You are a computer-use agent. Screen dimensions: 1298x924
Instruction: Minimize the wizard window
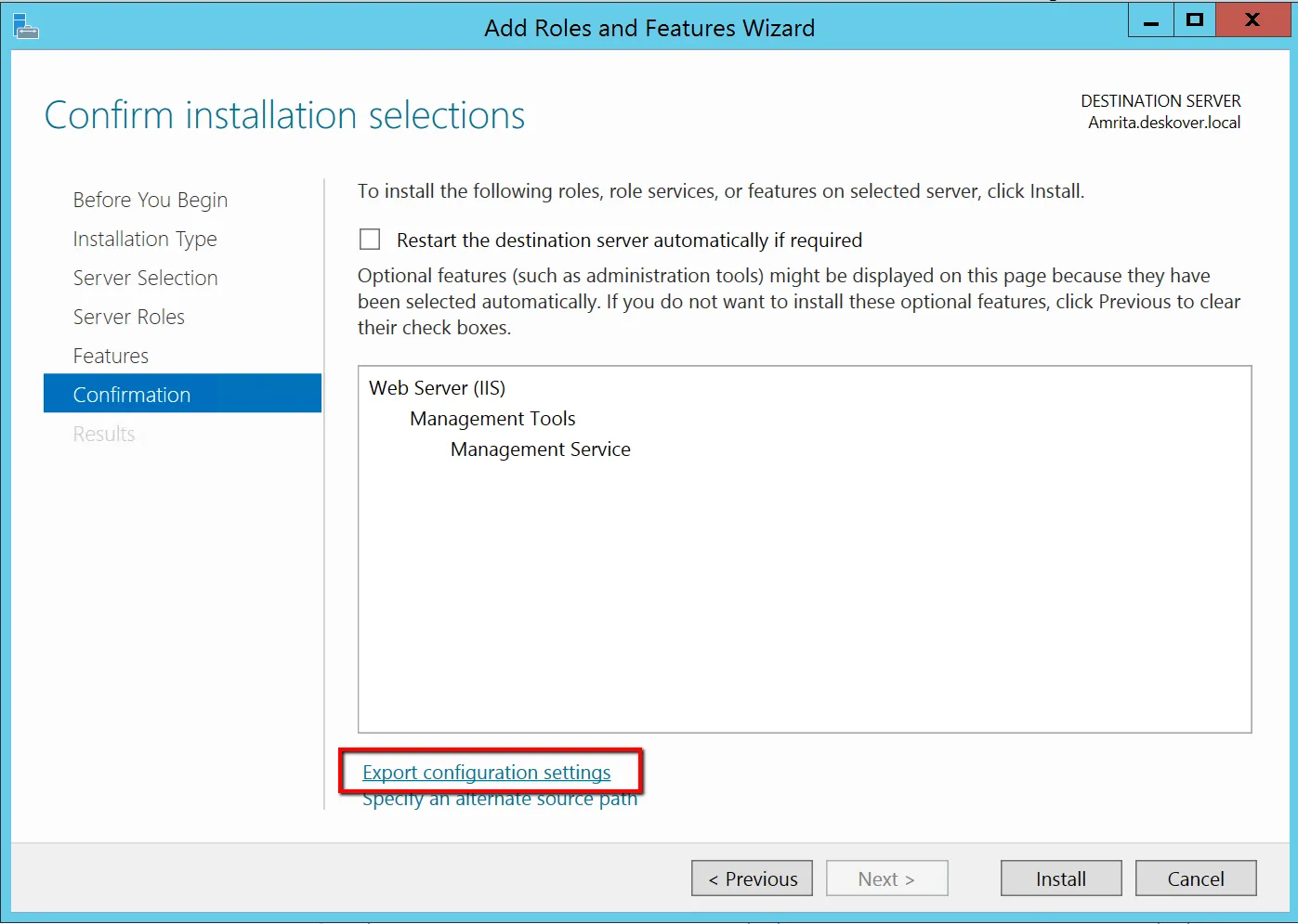click(1151, 20)
